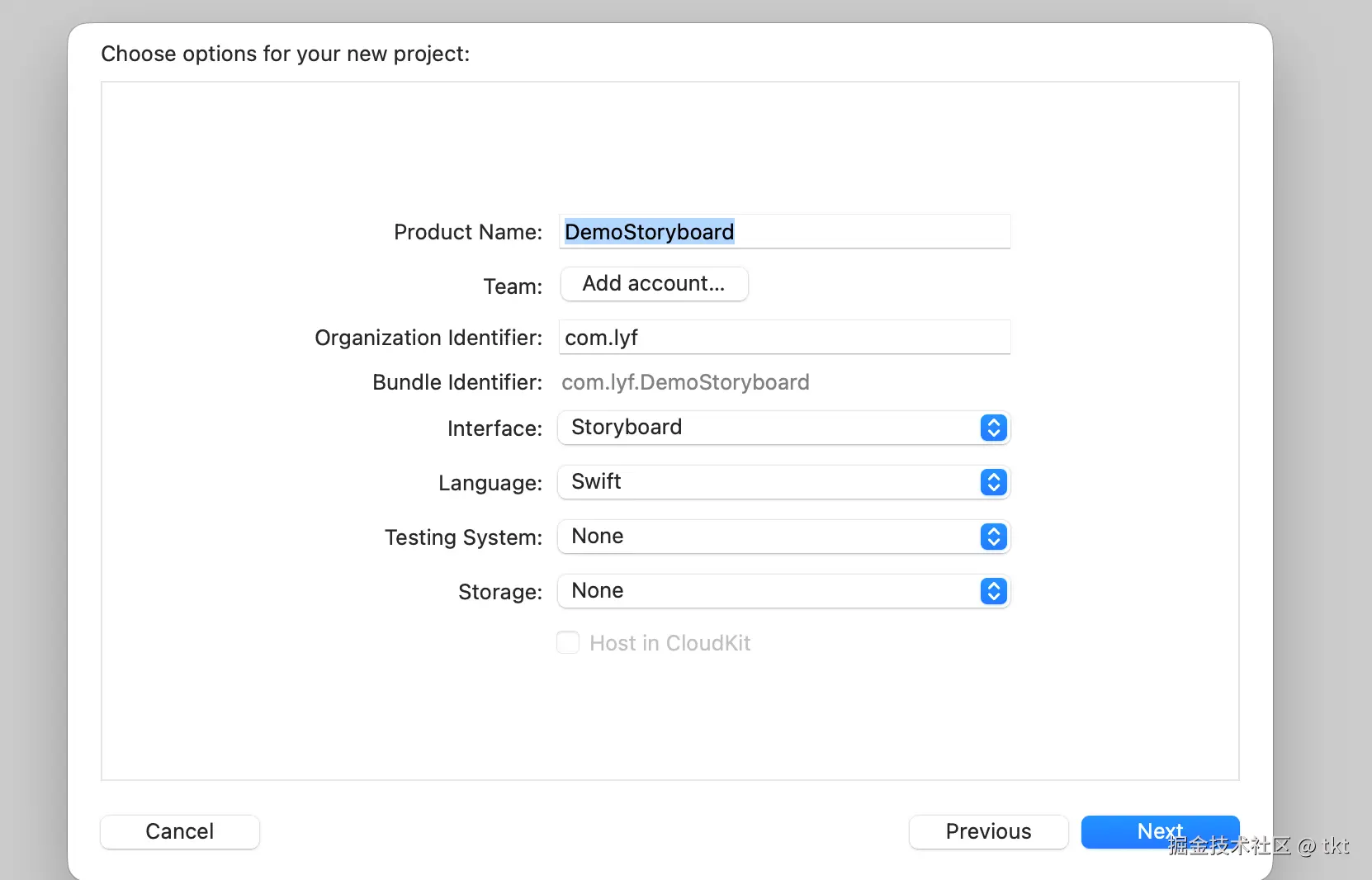The width and height of the screenshot is (1372, 880).
Task: Open the Language dropdown showing Swift
Action: click(768, 482)
